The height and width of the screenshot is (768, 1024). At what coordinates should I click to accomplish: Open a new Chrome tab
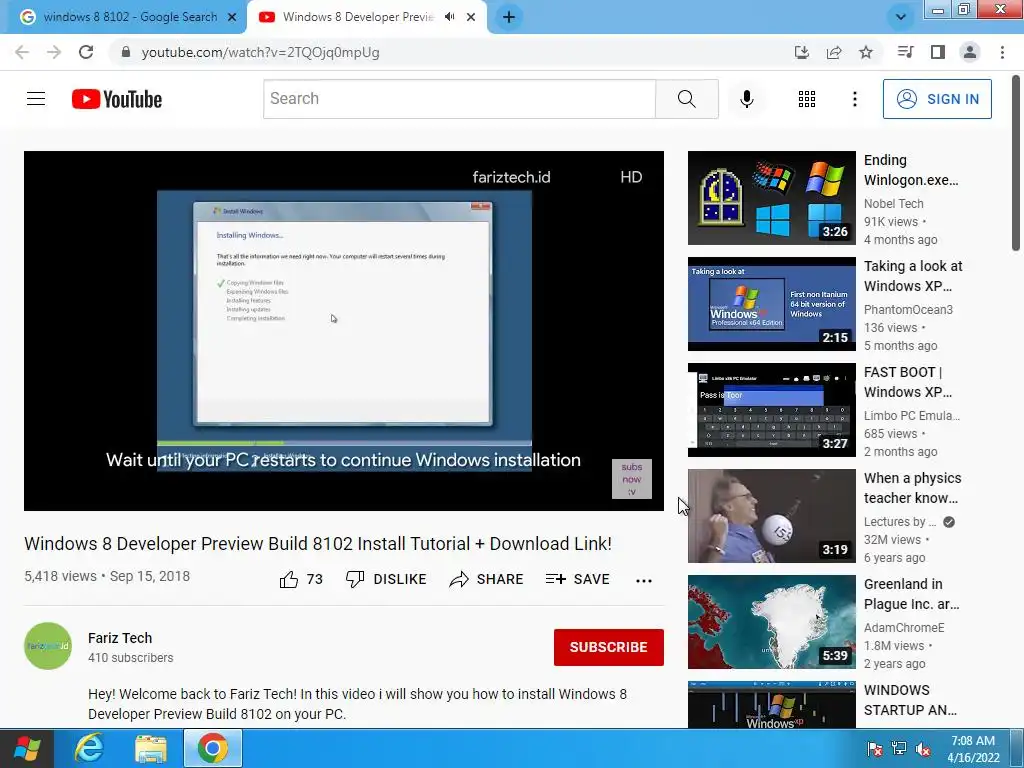(x=509, y=17)
